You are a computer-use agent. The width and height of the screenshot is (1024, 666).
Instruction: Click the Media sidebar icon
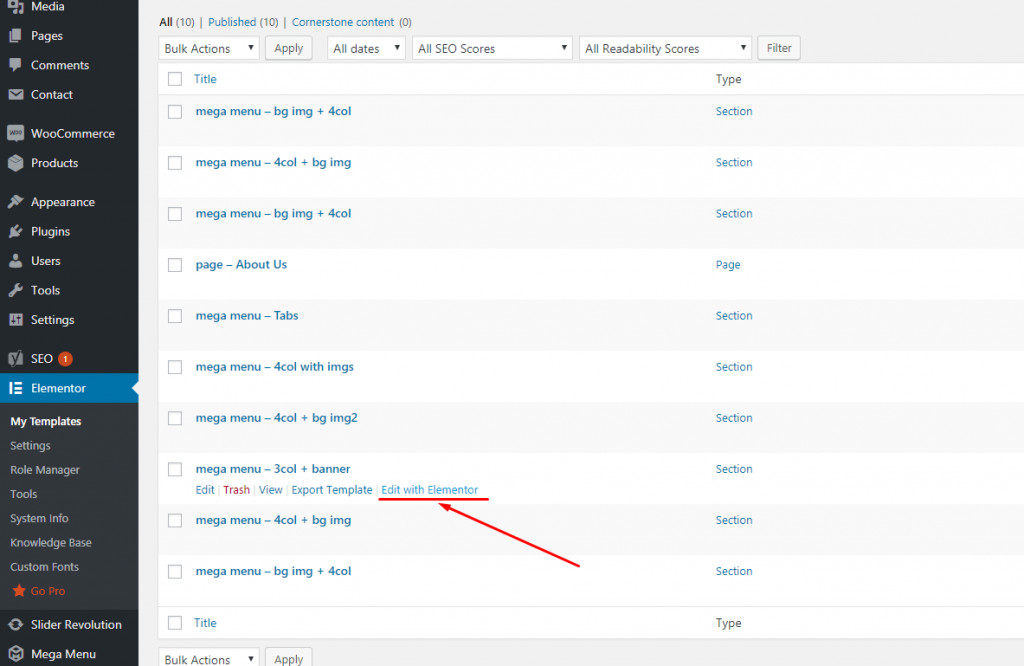coord(16,7)
